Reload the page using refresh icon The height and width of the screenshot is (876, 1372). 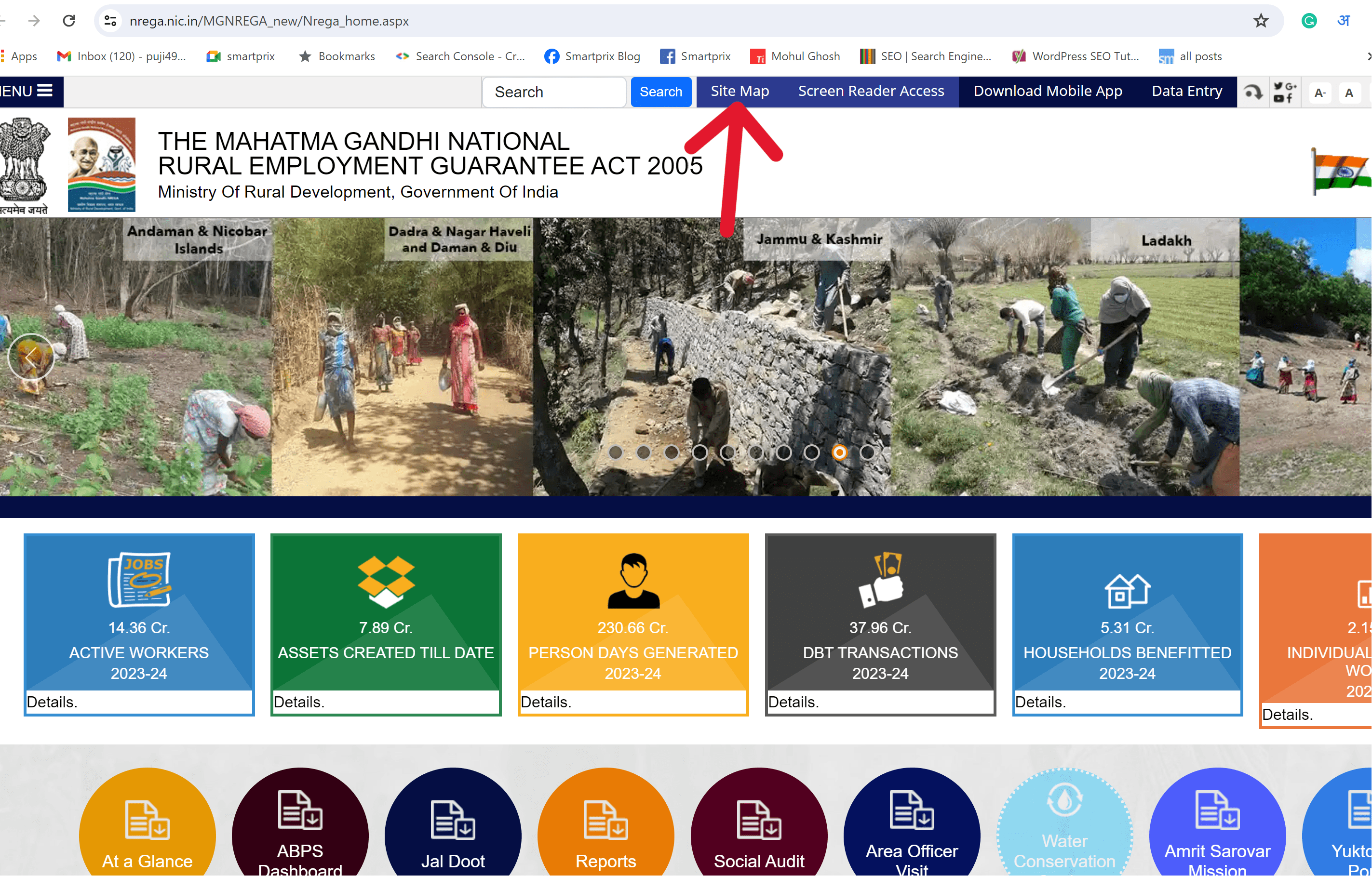(x=69, y=21)
